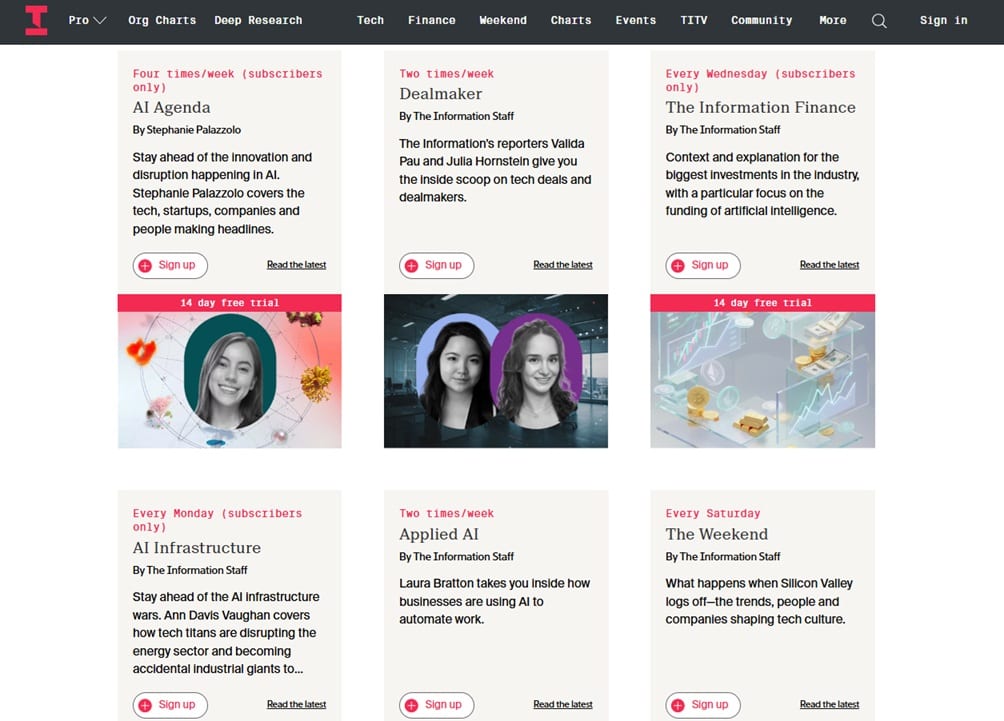The height and width of the screenshot is (721, 1004).
Task: Select the Tech menu item
Action: point(370,20)
